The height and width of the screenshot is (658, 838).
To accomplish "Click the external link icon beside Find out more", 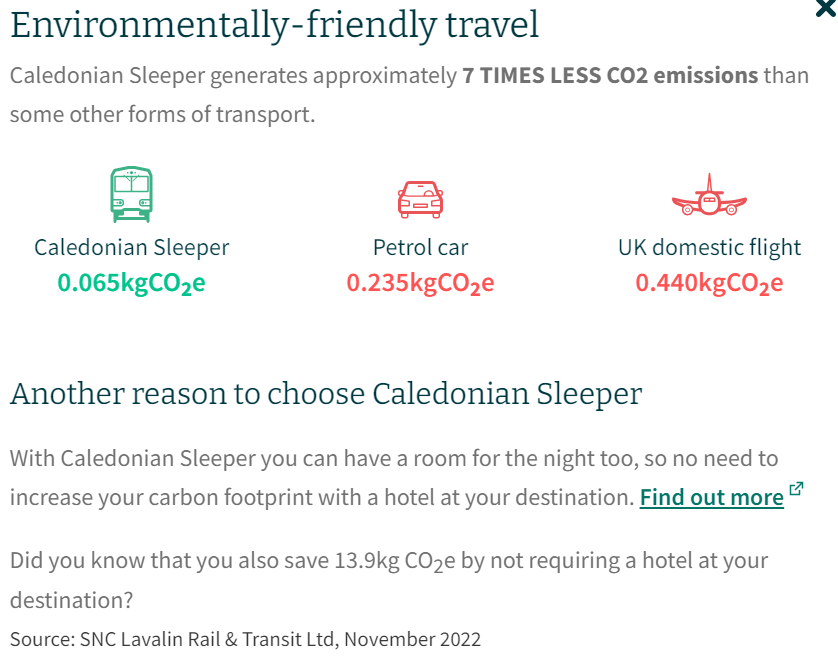I will [796, 489].
